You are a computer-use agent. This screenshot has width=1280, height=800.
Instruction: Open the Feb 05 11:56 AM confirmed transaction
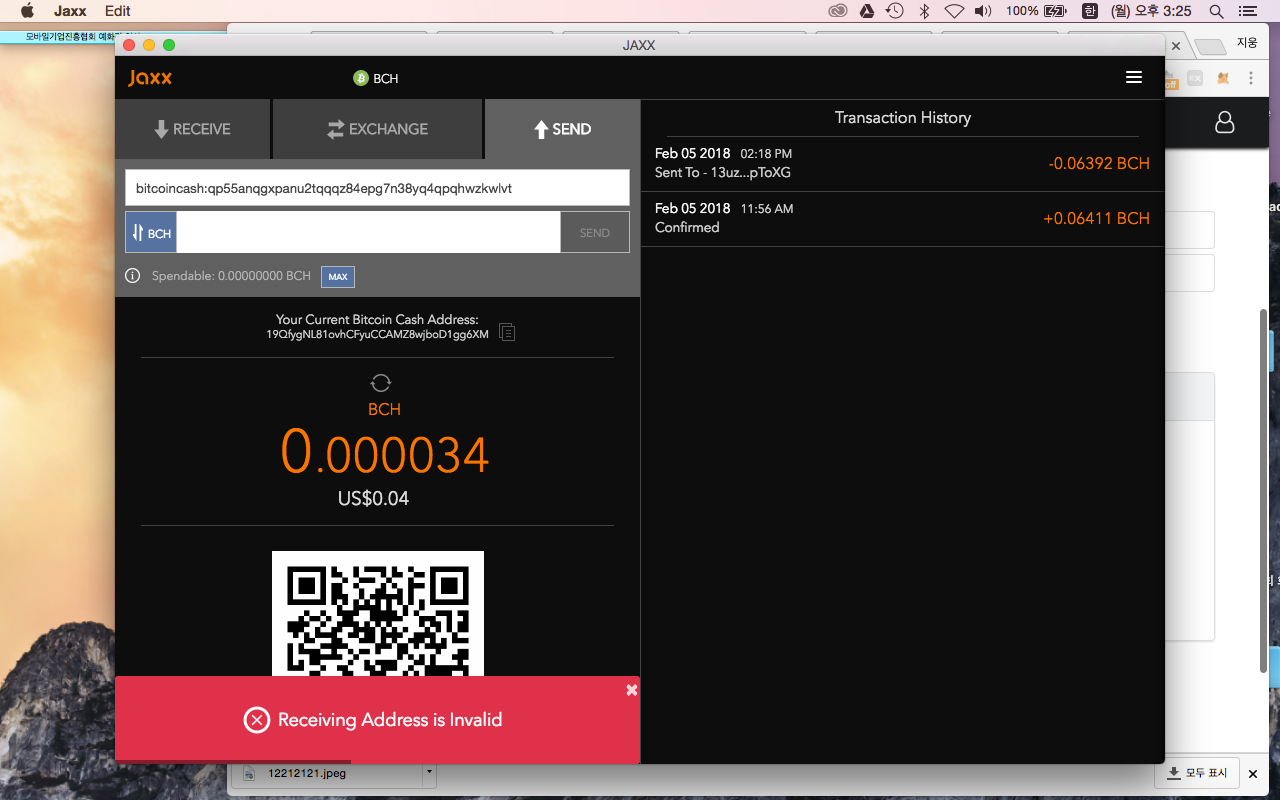pyautogui.click(x=902, y=218)
